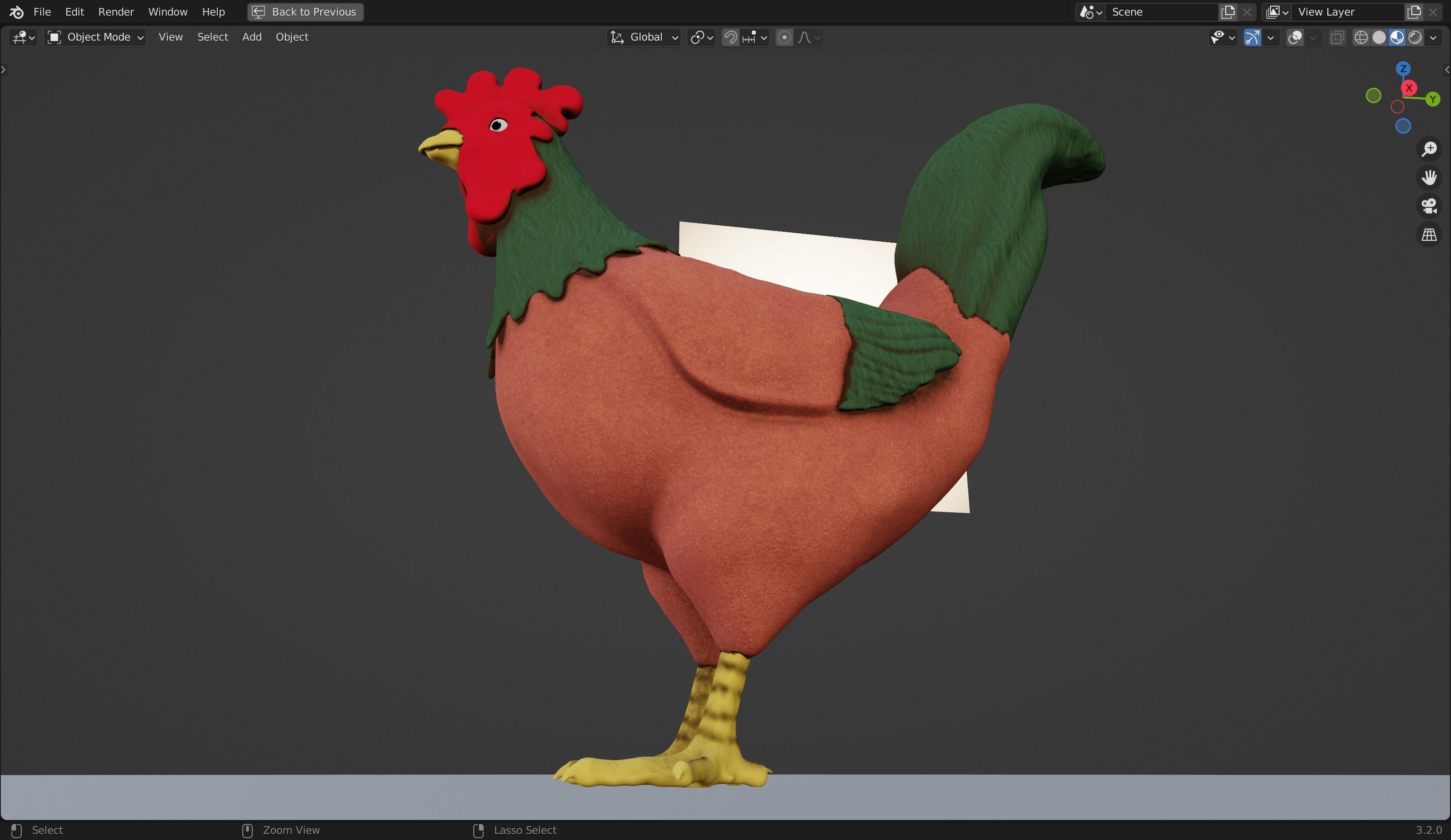Viewport: 1451px width, 840px height.
Task: Open the Object Mode dropdown
Action: [x=95, y=36]
